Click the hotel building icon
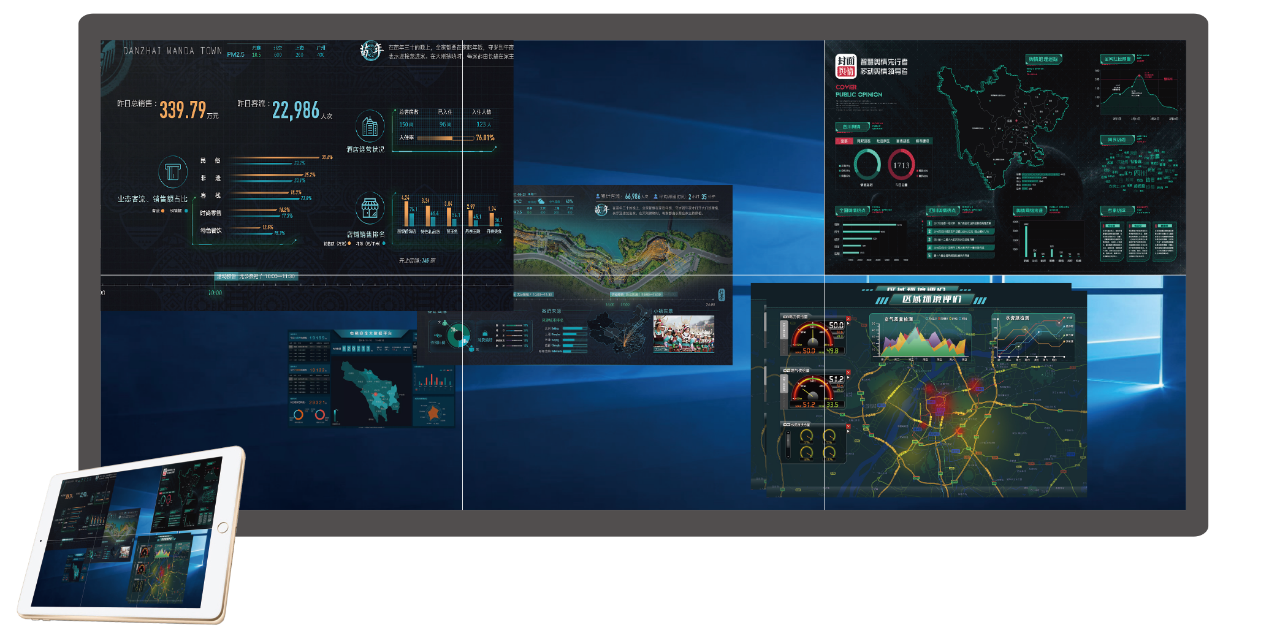The image size is (1269, 641). pos(371,126)
